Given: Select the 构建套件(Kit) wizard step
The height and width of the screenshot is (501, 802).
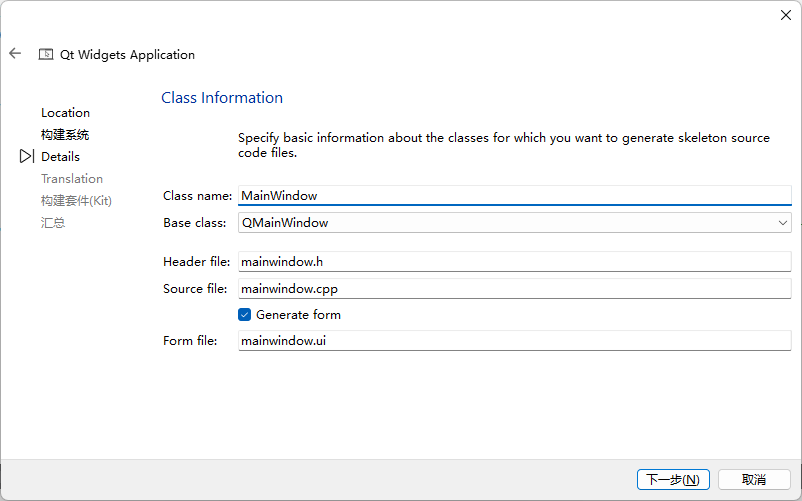Looking at the screenshot, I should 76,200.
